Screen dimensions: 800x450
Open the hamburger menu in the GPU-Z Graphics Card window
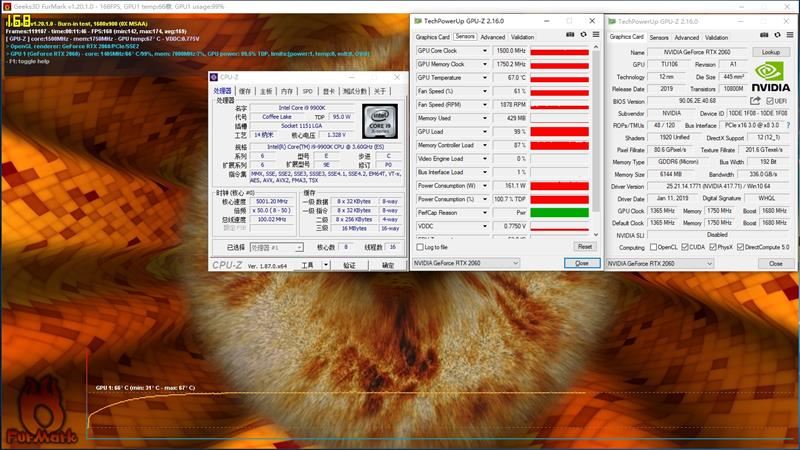pos(790,35)
